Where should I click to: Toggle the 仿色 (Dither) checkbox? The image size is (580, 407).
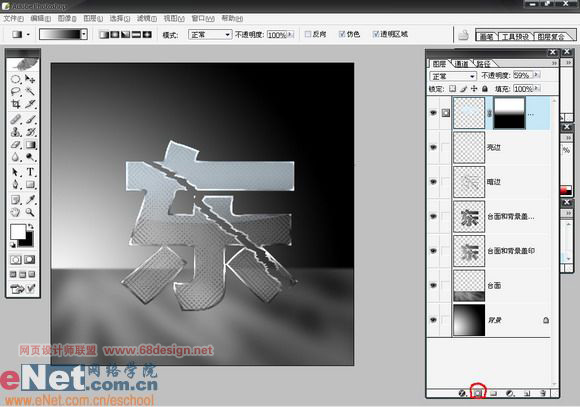click(x=342, y=34)
